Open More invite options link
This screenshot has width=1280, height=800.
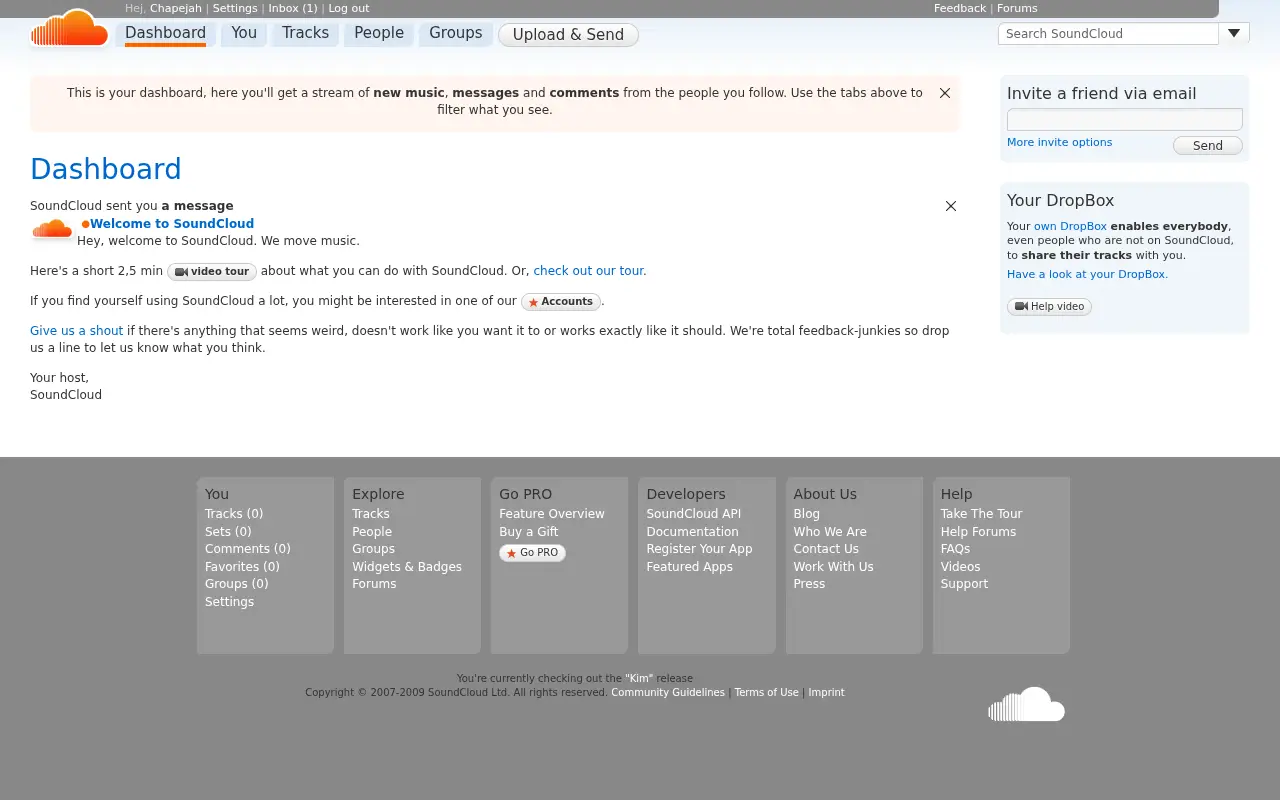coord(1059,142)
